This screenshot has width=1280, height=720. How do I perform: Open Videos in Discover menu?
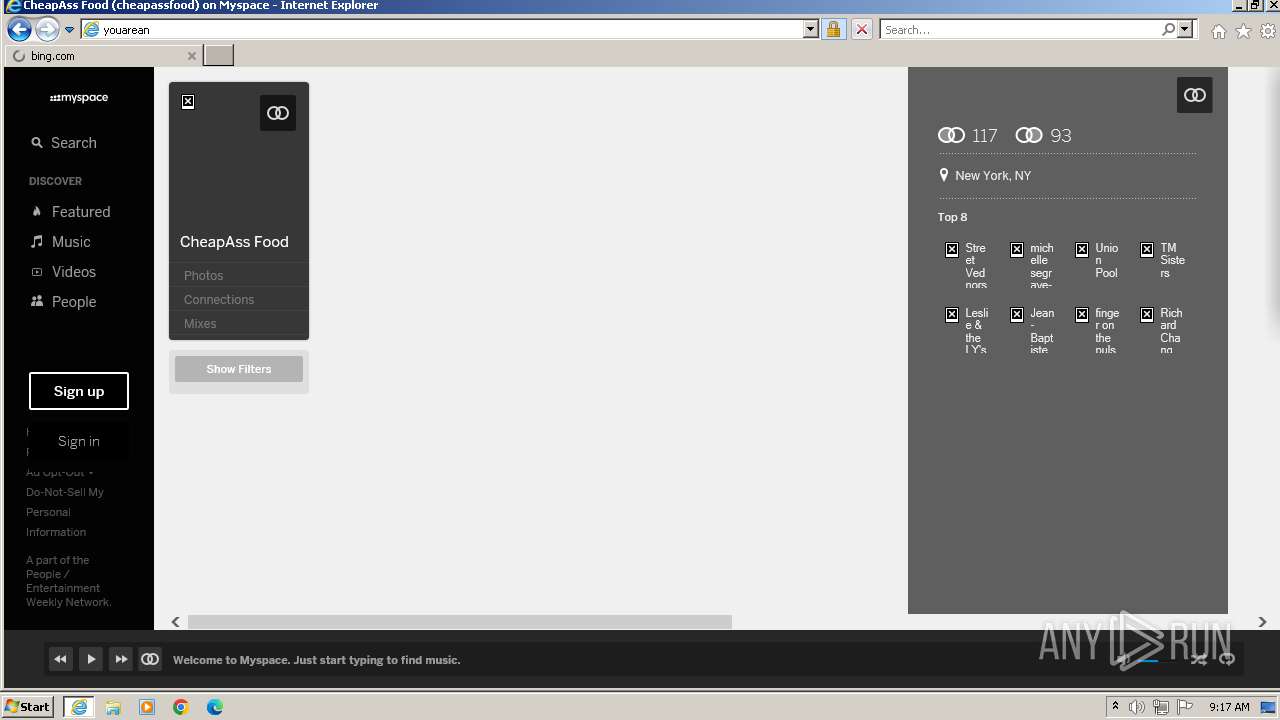tap(63, 272)
